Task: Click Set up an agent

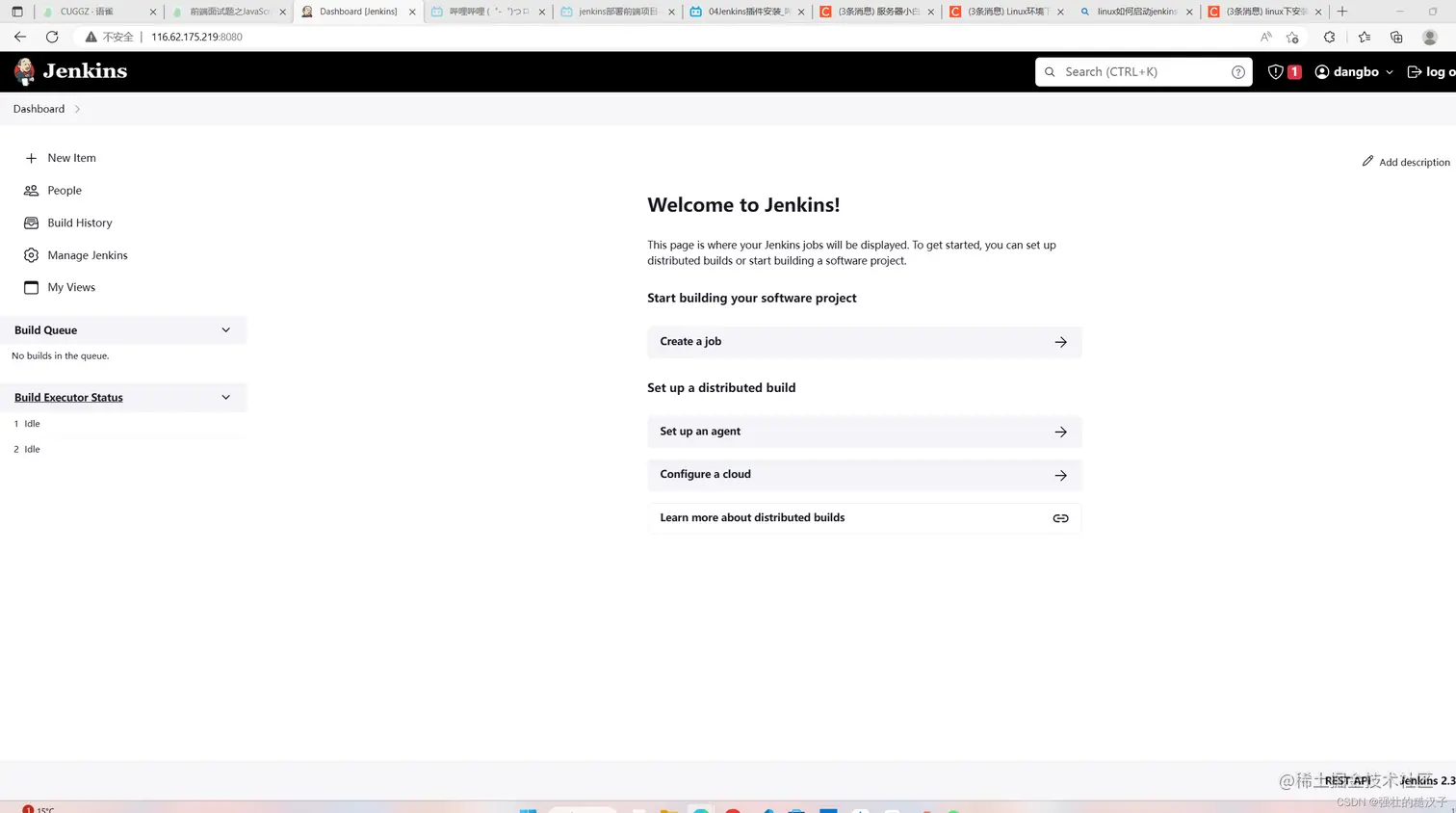Action: 864,432
